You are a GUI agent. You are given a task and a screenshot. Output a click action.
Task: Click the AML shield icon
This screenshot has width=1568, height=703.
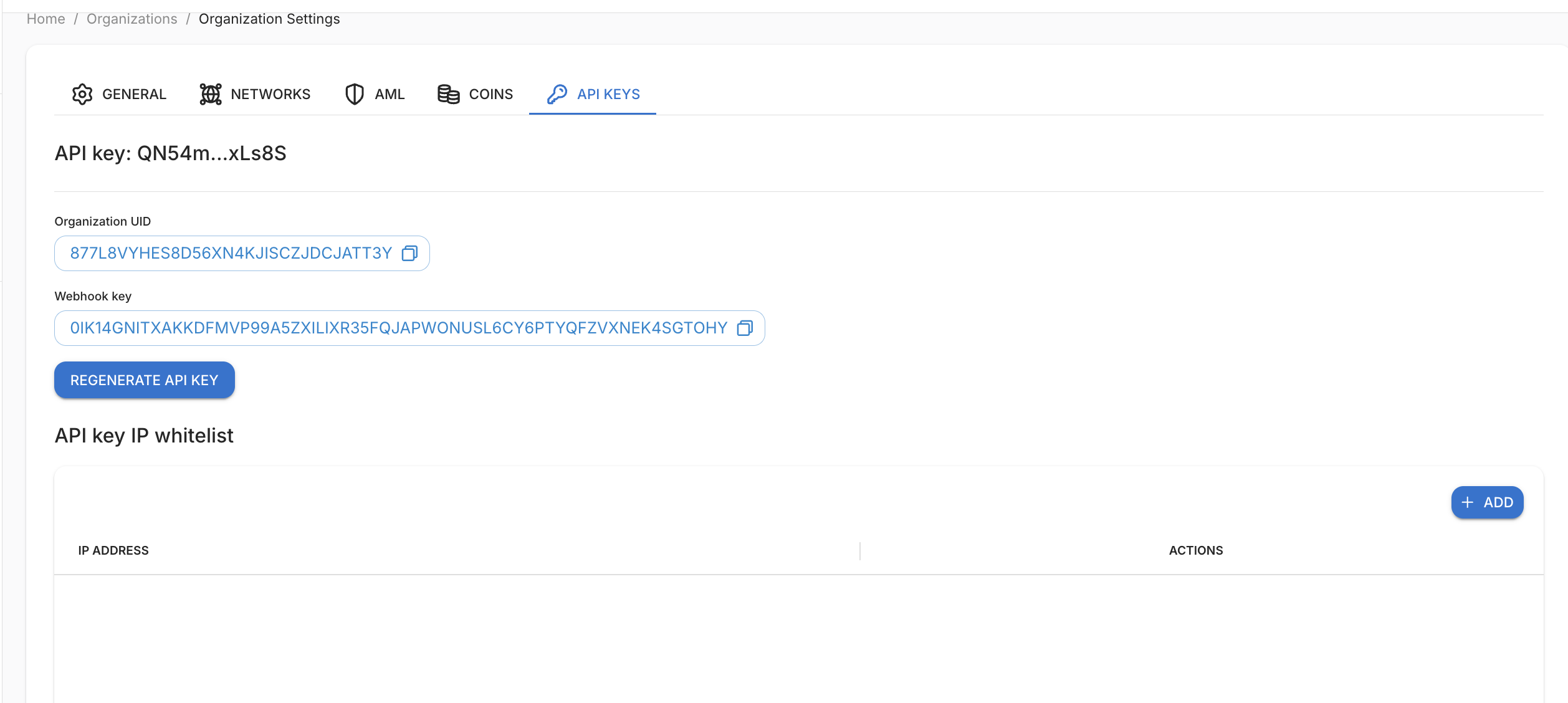click(355, 94)
